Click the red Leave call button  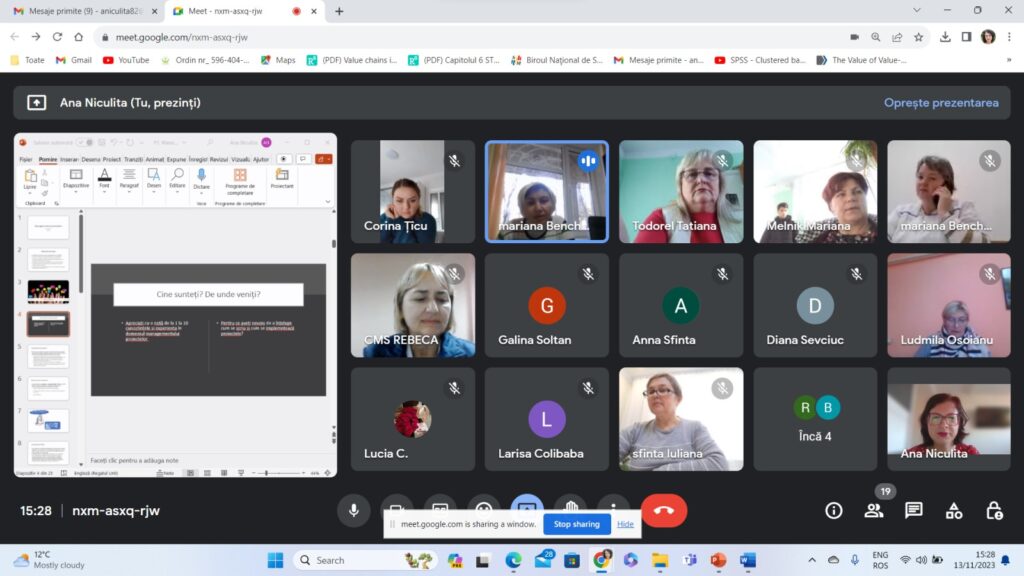[x=663, y=510]
